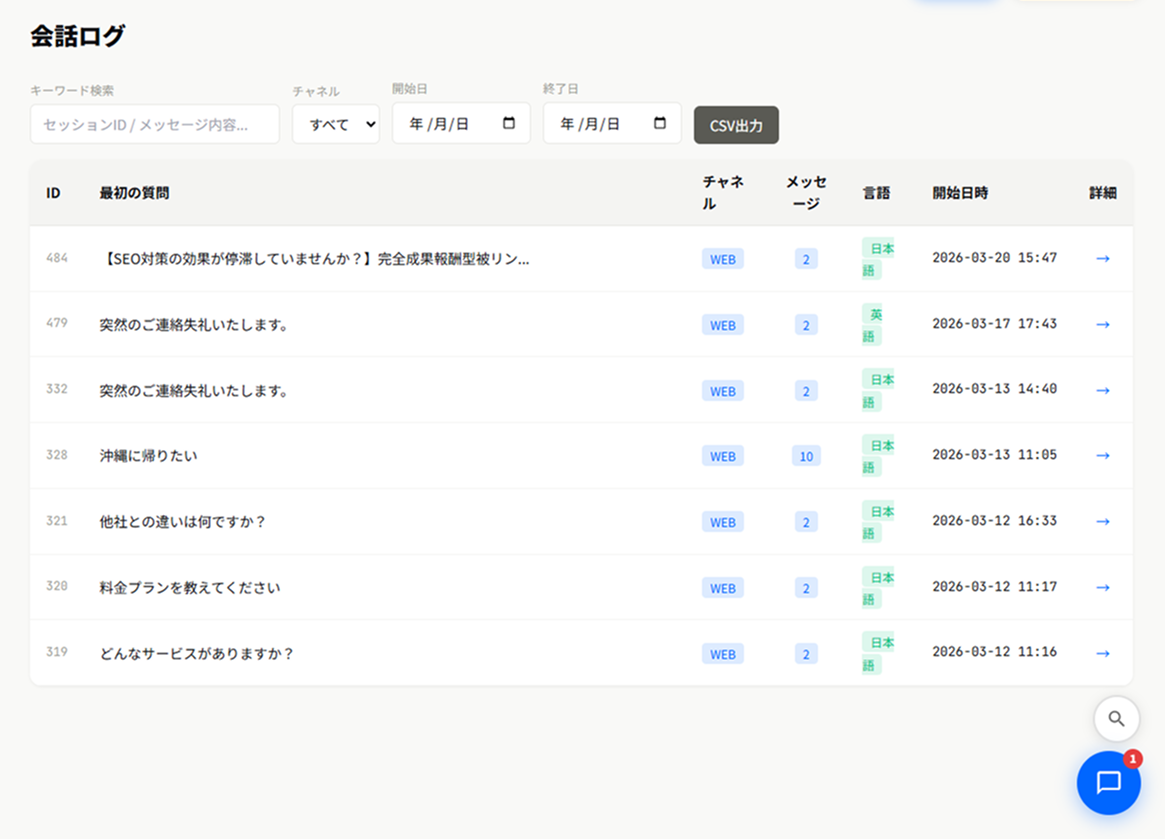
Task: Click the timestamp 2026-03-13 11:05
Action: 994,455
